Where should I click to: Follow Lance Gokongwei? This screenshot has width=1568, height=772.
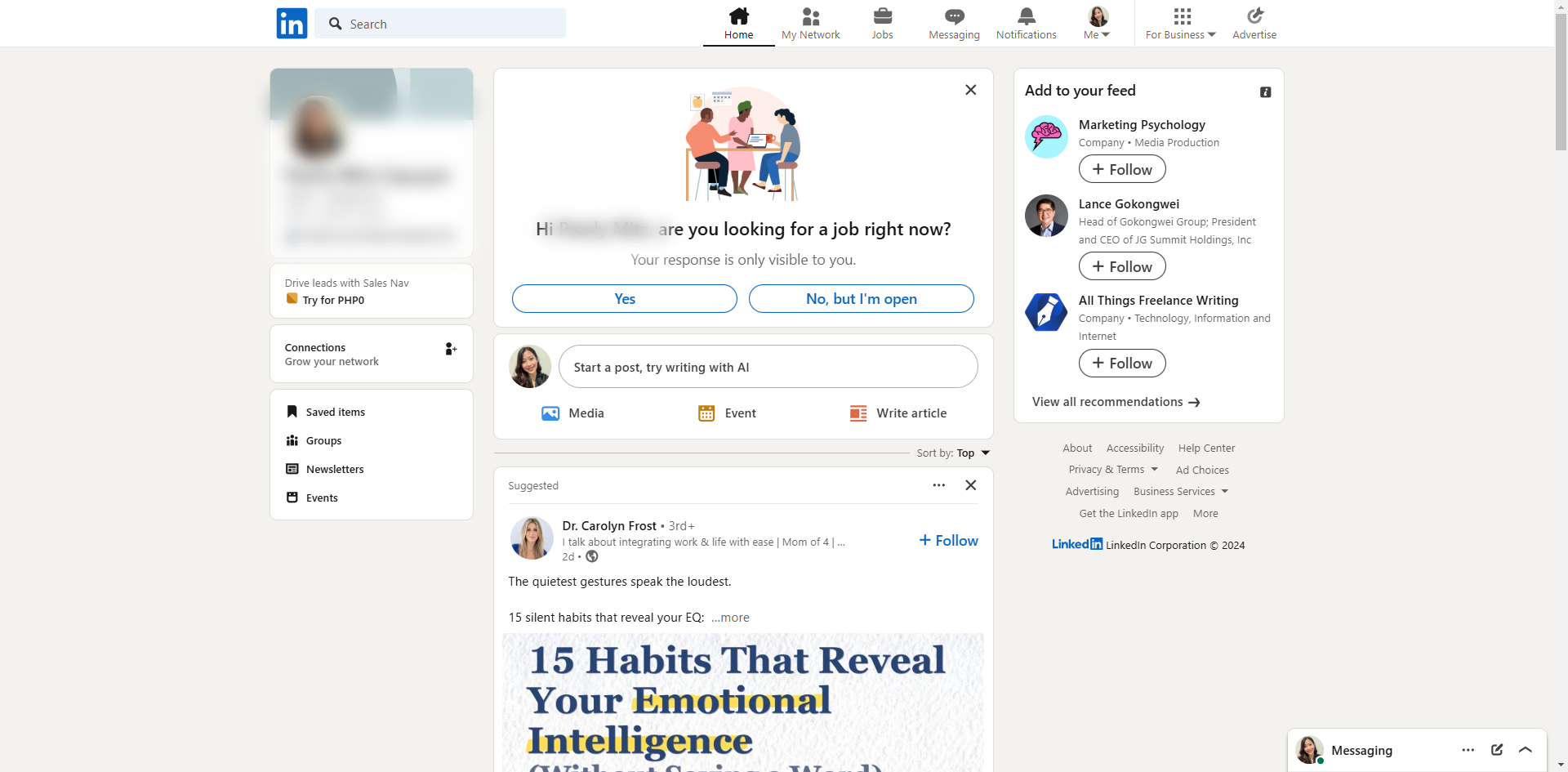click(x=1122, y=266)
